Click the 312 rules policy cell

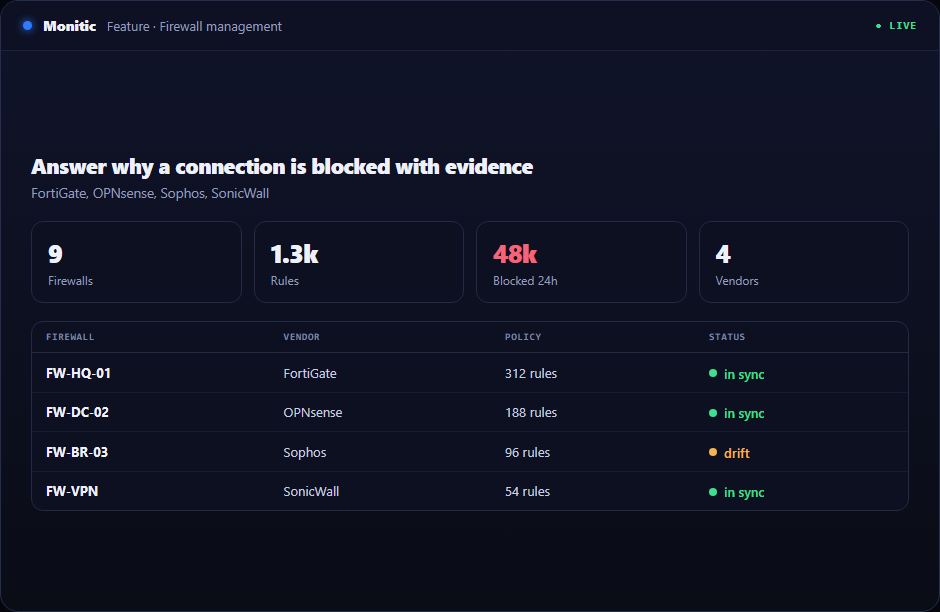(531, 373)
